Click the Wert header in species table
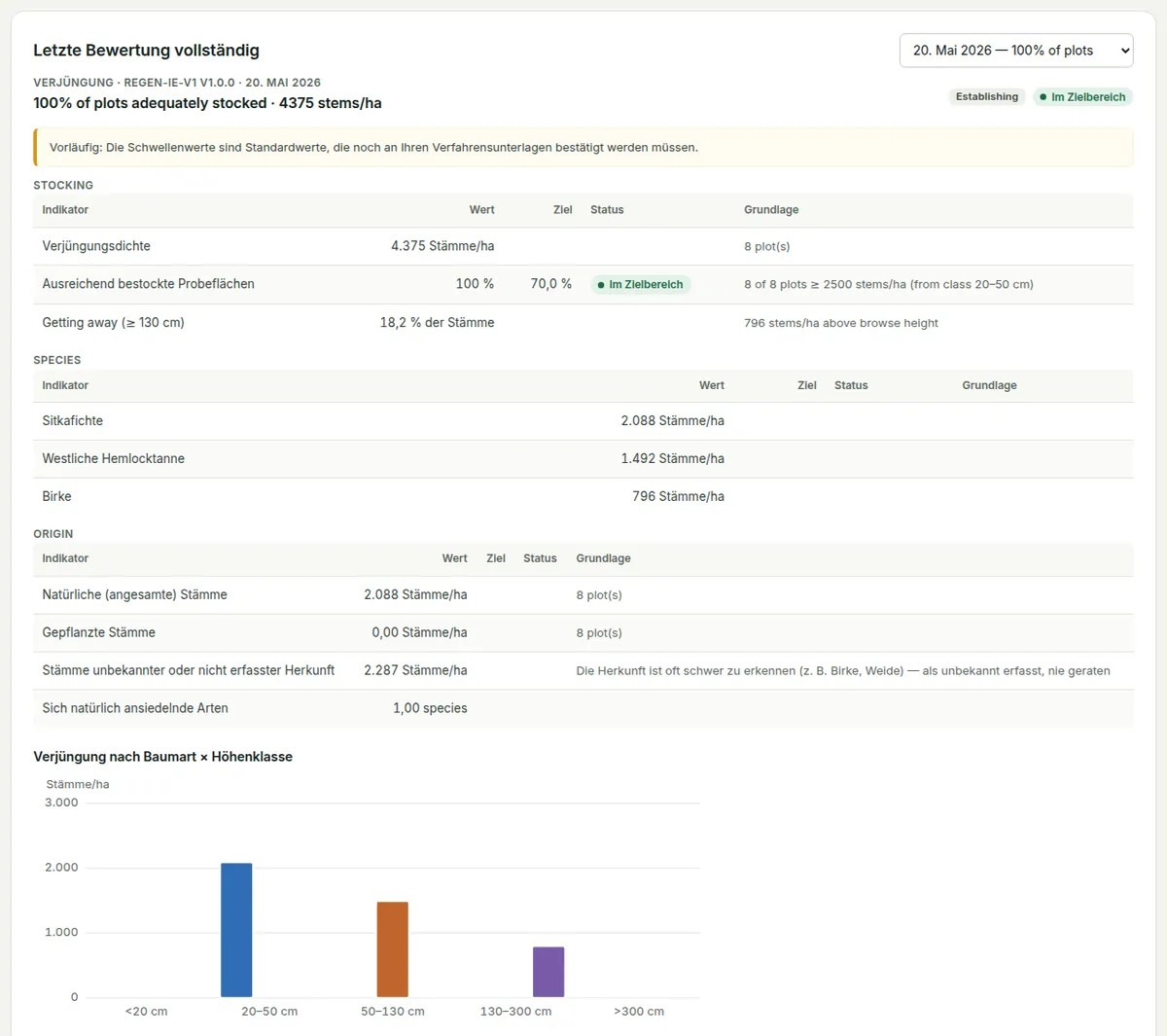This screenshot has width=1167, height=1036. 712,386
